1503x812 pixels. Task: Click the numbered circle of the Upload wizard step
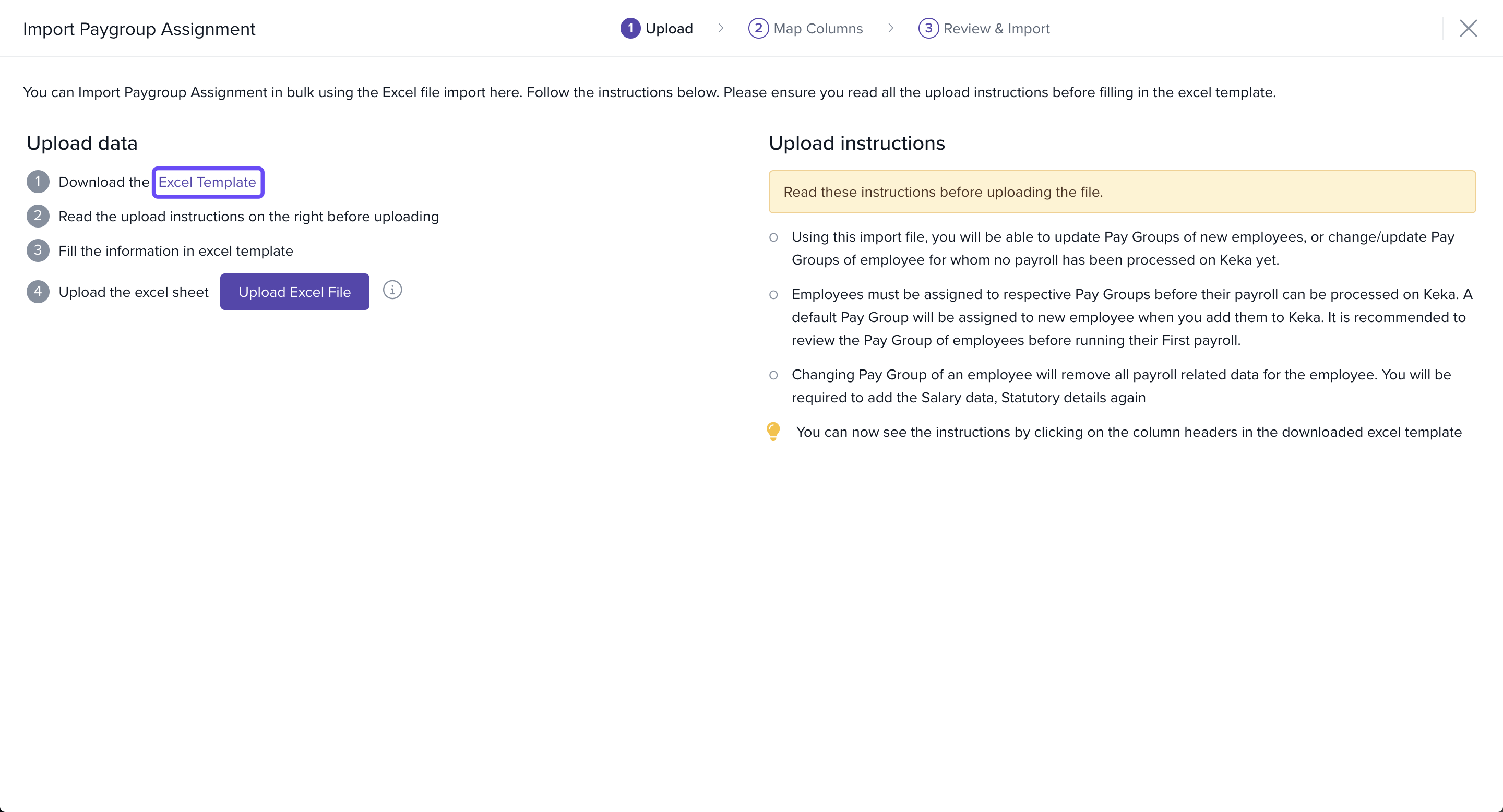pyautogui.click(x=630, y=28)
